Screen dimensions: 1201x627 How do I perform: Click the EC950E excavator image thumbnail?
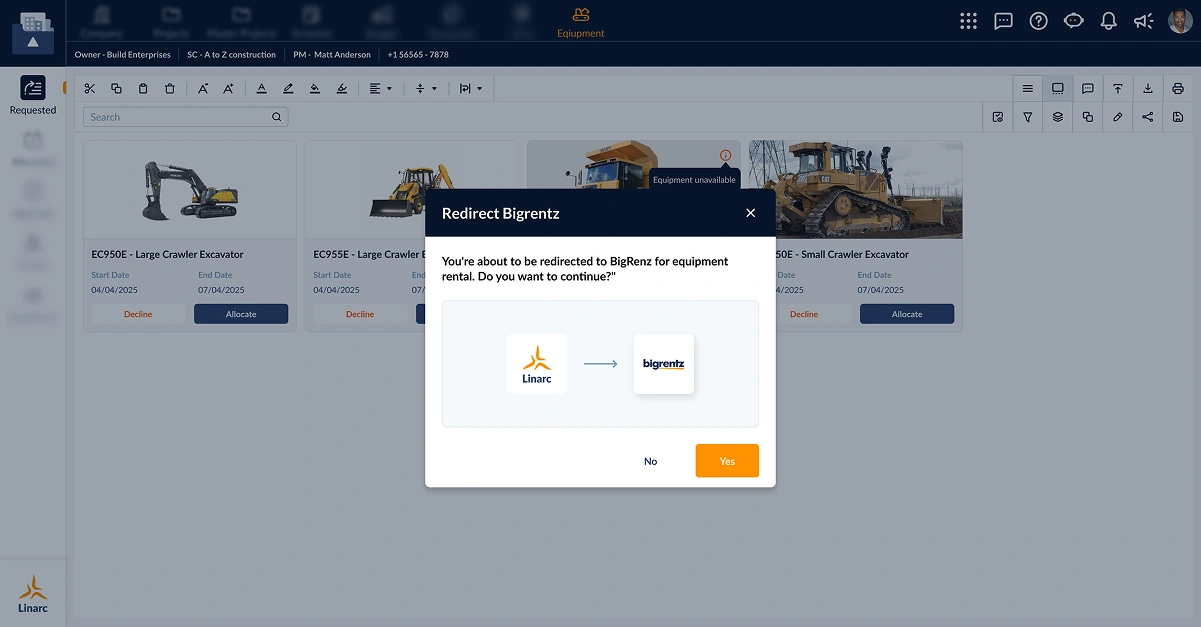(190, 190)
